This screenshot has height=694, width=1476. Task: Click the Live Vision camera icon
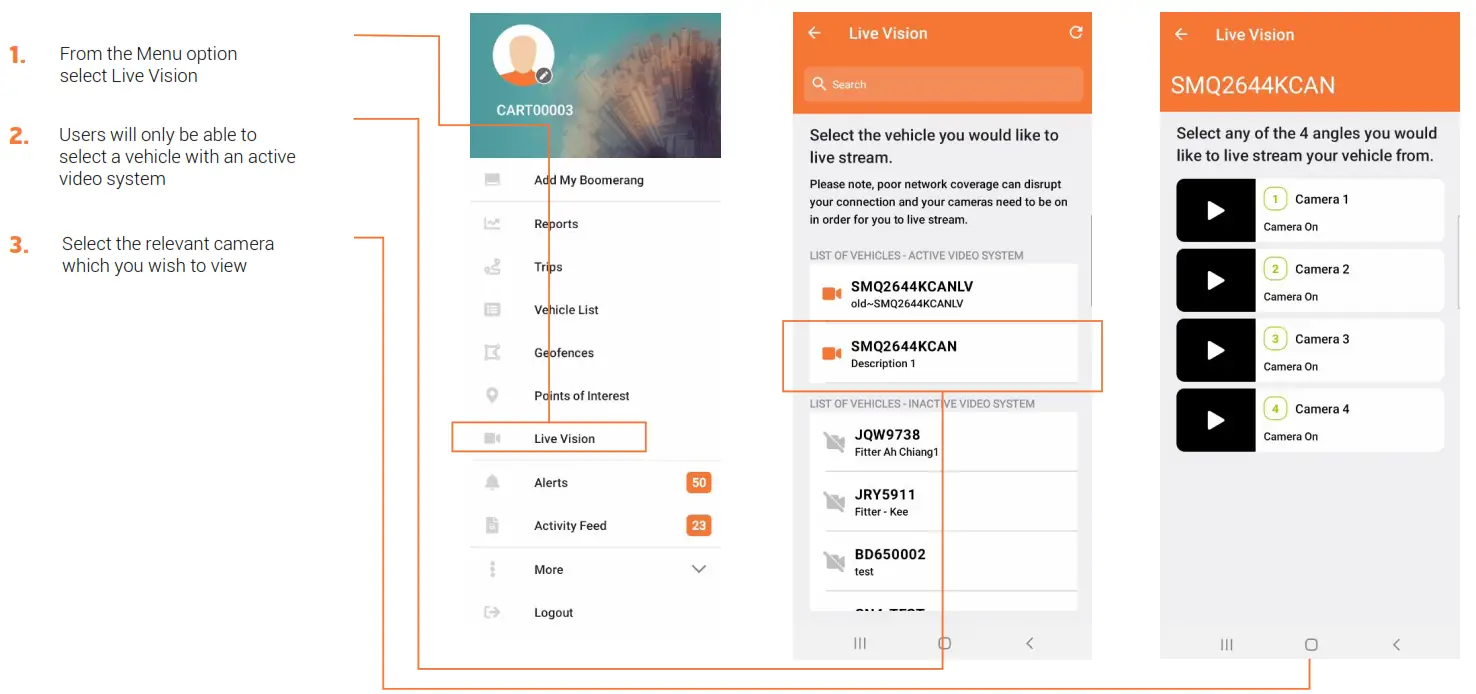click(x=491, y=437)
